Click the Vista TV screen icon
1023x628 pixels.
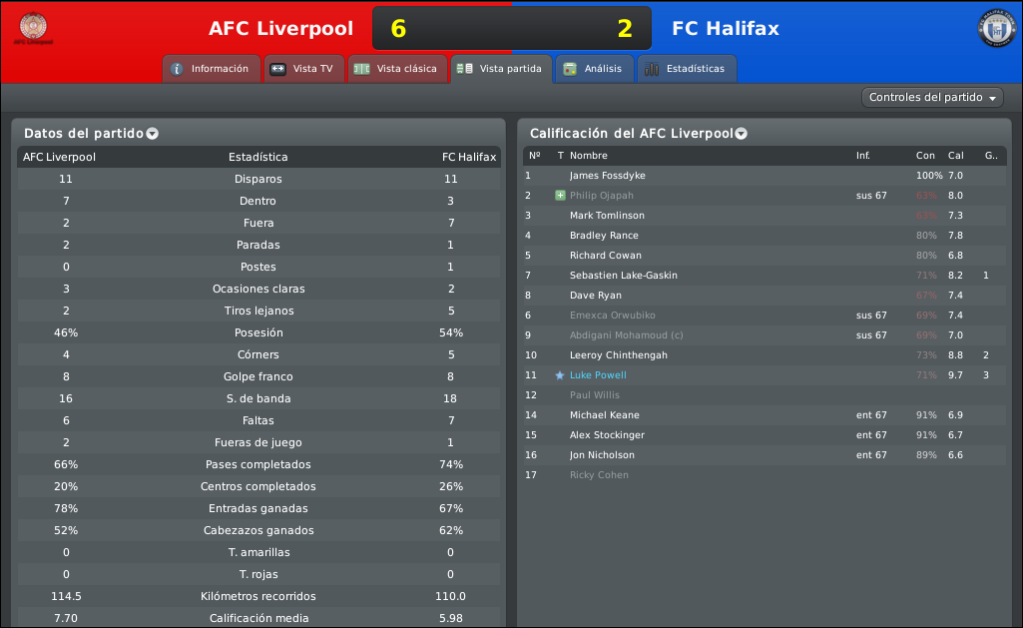[x=278, y=69]
